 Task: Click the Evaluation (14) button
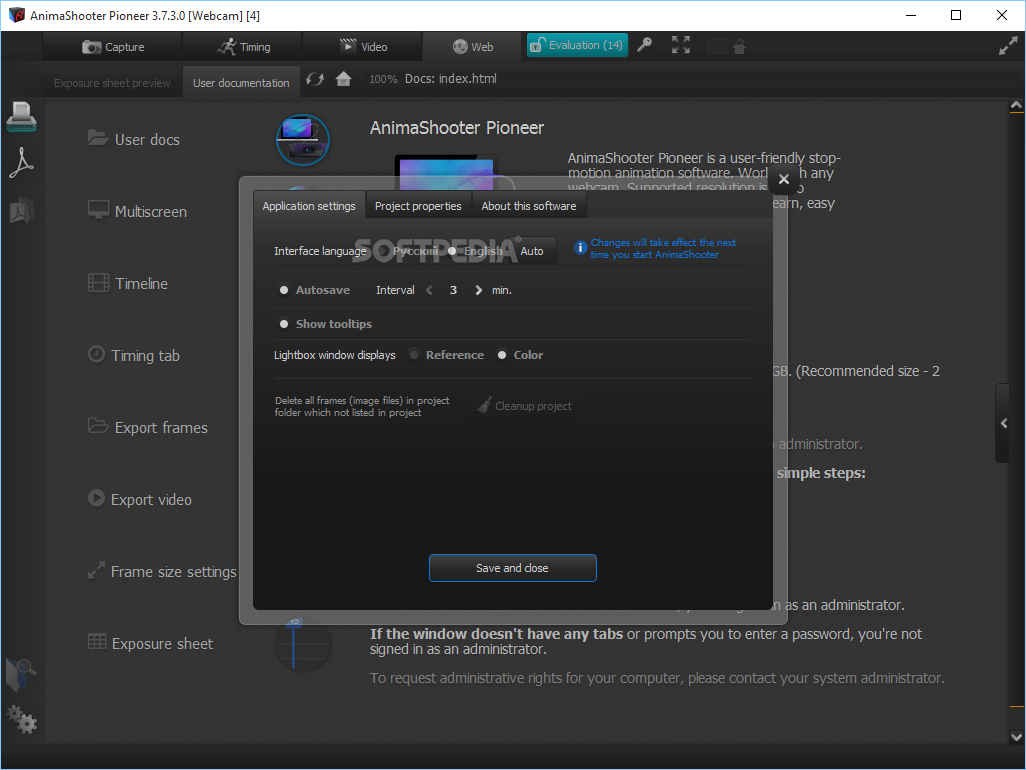(x=577, y=45)
